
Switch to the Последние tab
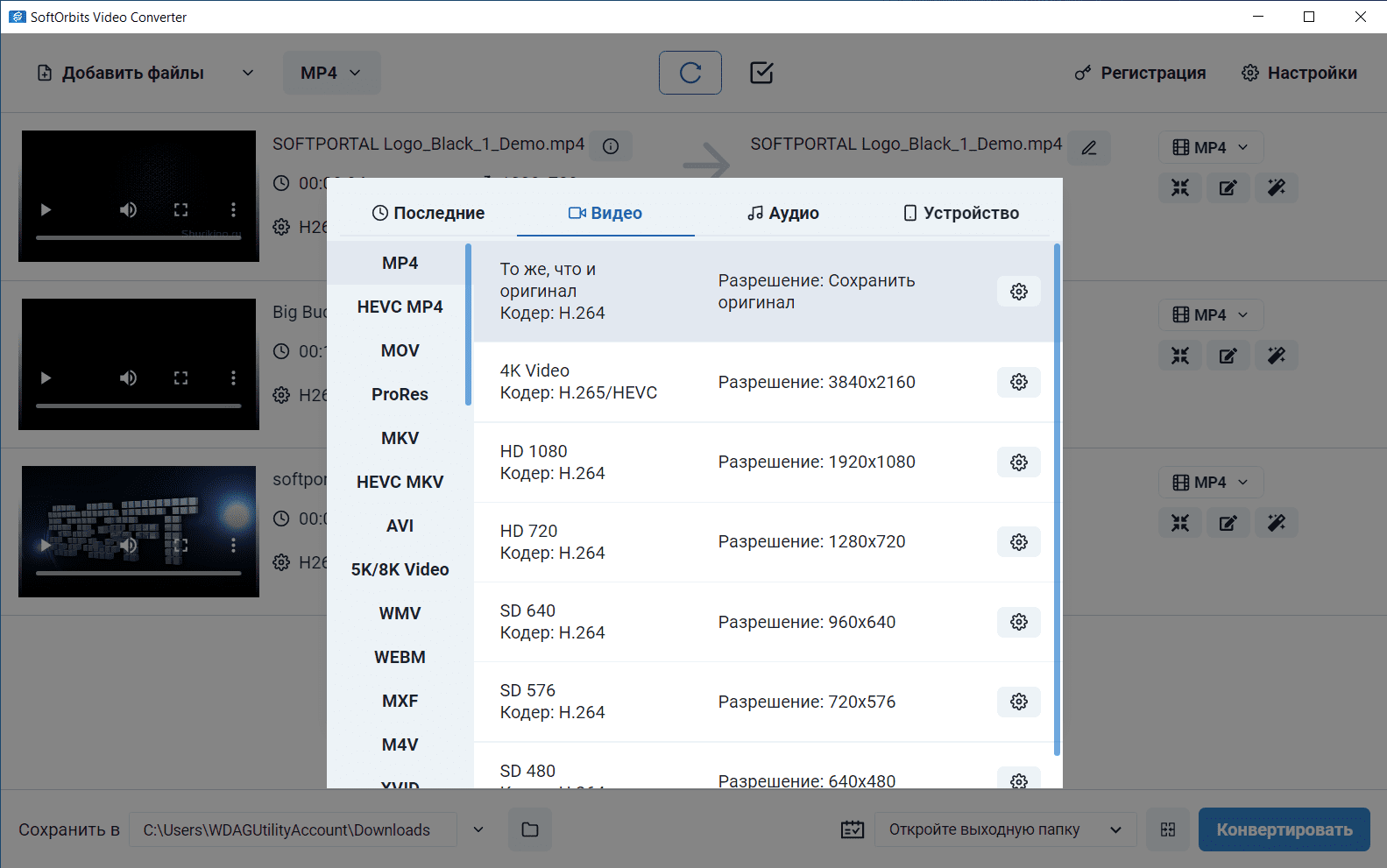point(428,213)
